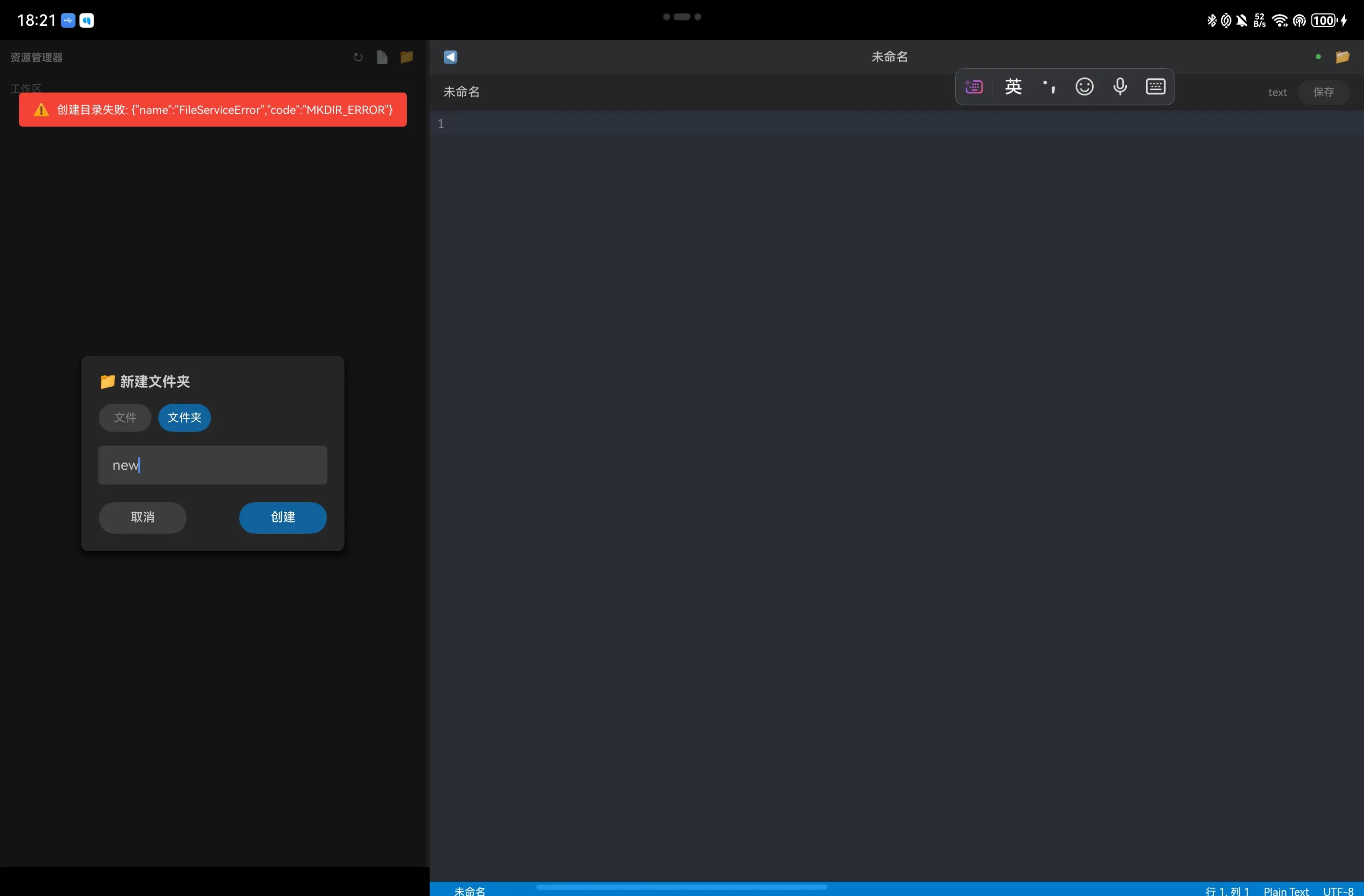This screenshot has width=1364, height=896.
Task: Switch input language via 英 button
Action: pyautogui.click(x=1013, y=87)
